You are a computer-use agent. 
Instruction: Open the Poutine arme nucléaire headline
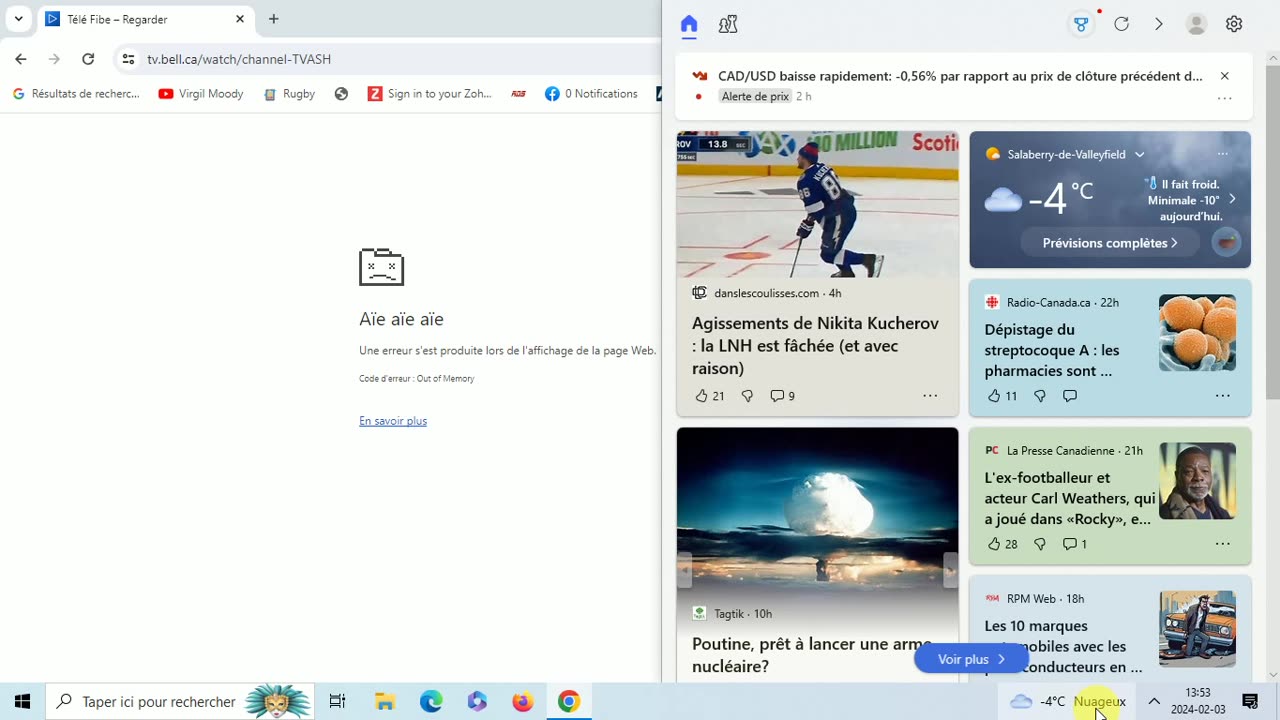tap(812, 655)
